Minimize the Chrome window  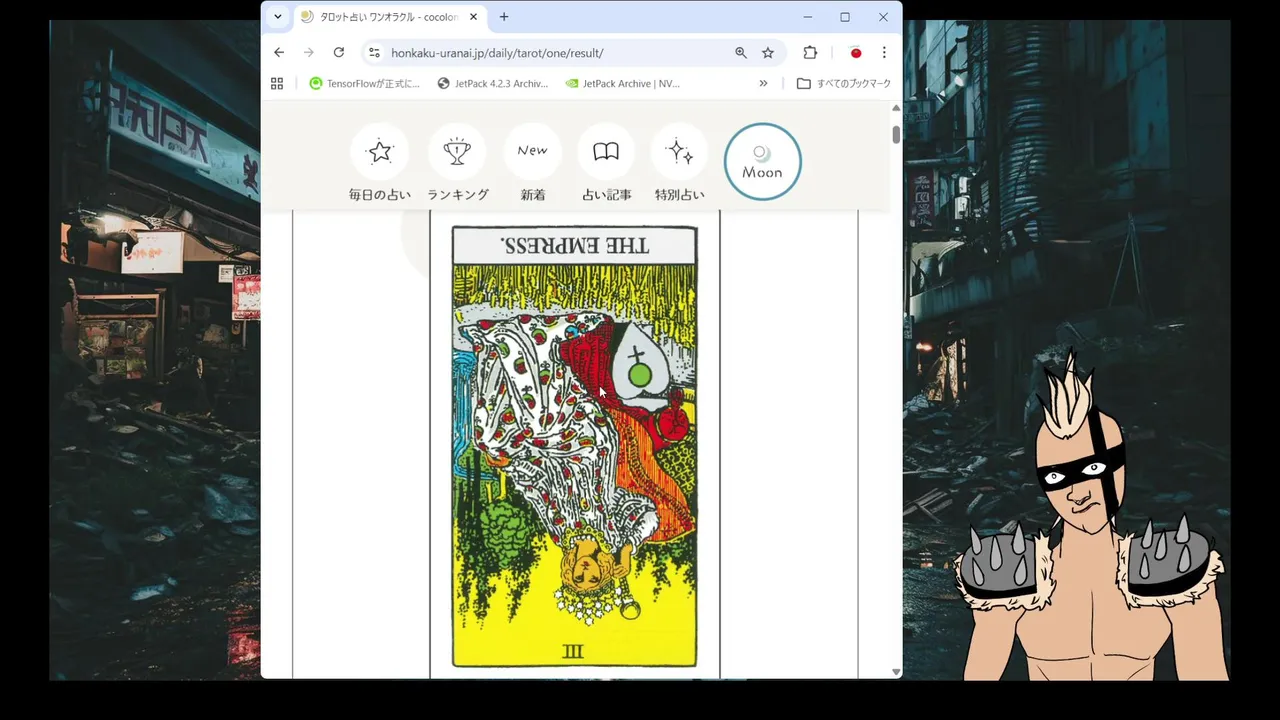(807, 17)
